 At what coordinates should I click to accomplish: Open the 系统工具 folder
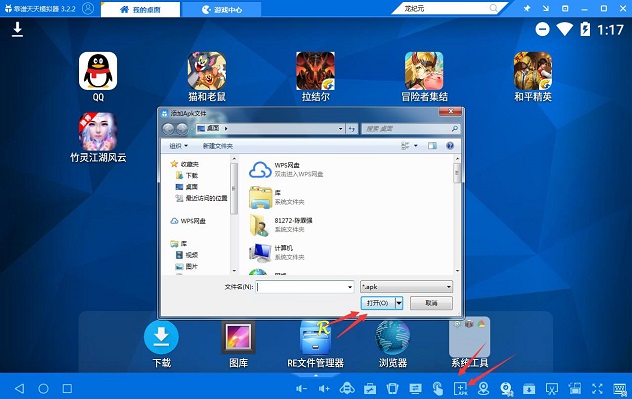click(470, 337)
